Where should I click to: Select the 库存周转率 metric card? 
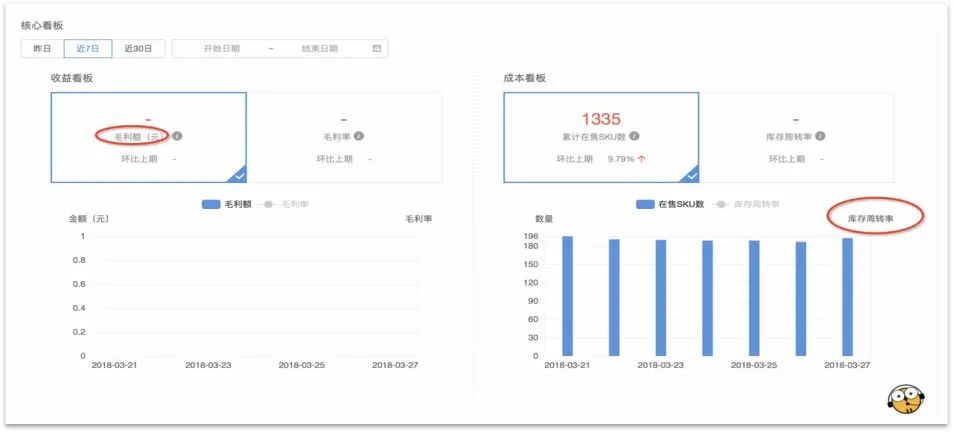tap(797, 137)
